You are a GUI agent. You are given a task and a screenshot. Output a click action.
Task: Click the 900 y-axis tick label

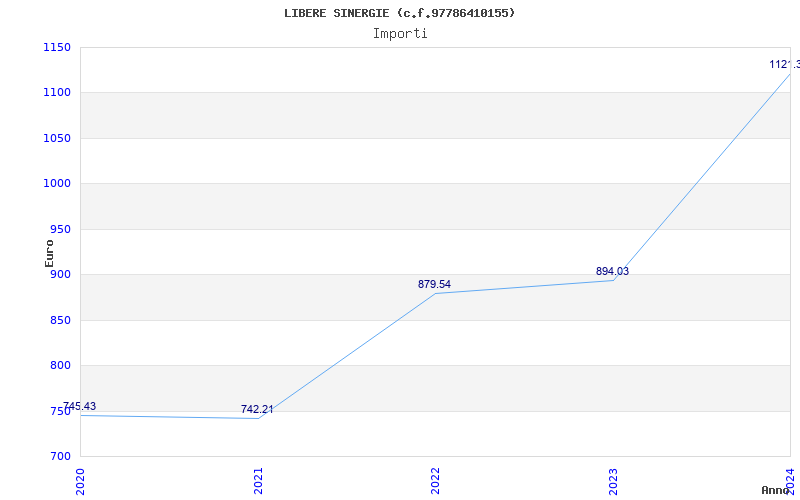(60, 275)
